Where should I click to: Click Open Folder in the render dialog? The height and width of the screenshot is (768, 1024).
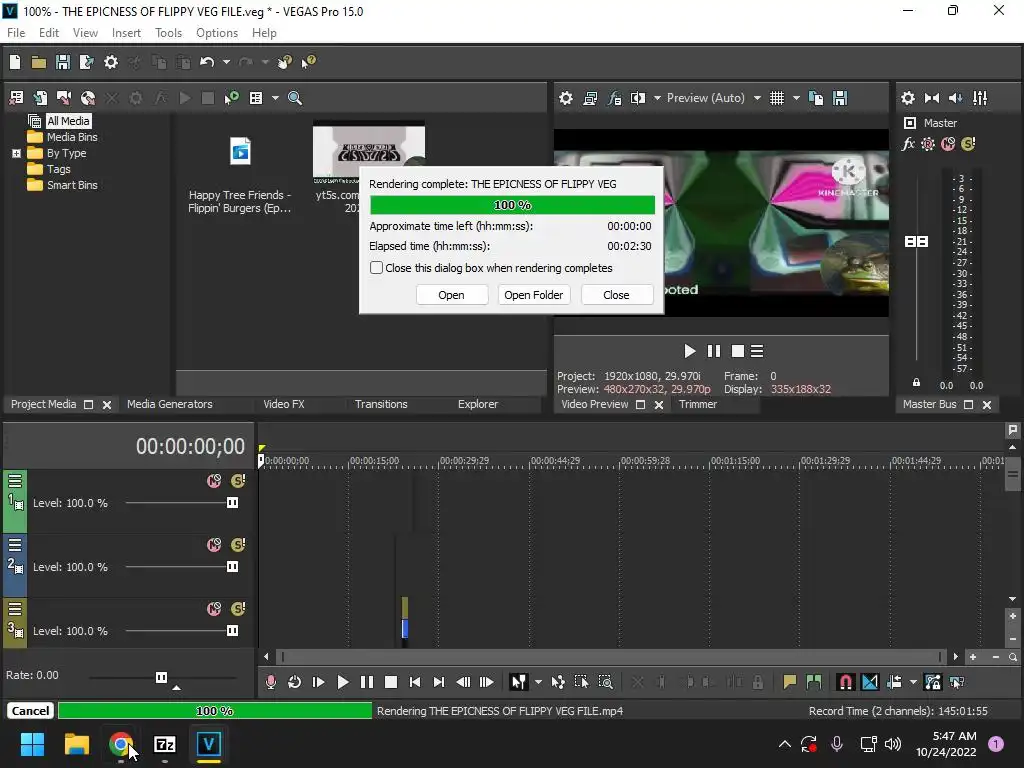point(534,295)
